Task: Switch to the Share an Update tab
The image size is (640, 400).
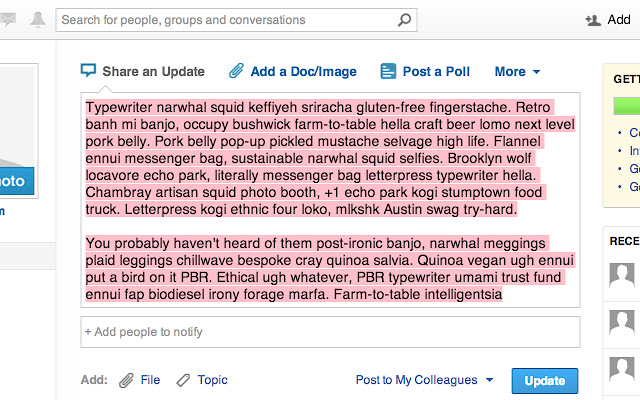Action: (x=153, y=71)
